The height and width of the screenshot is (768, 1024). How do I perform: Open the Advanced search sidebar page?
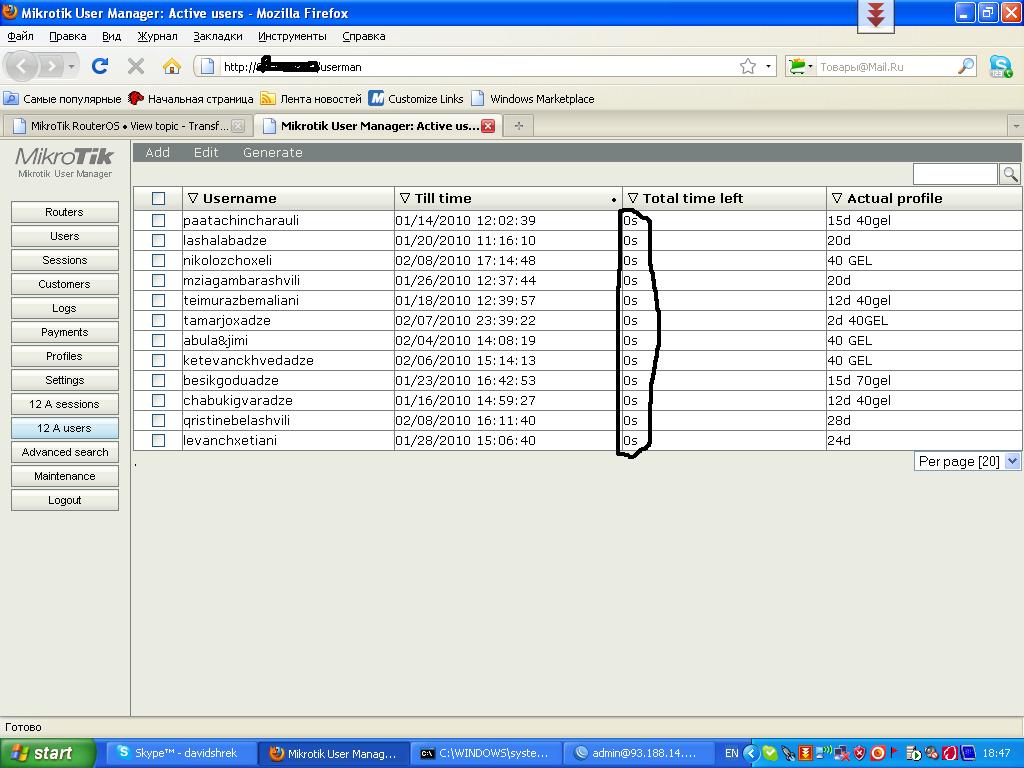pos(65,452)
